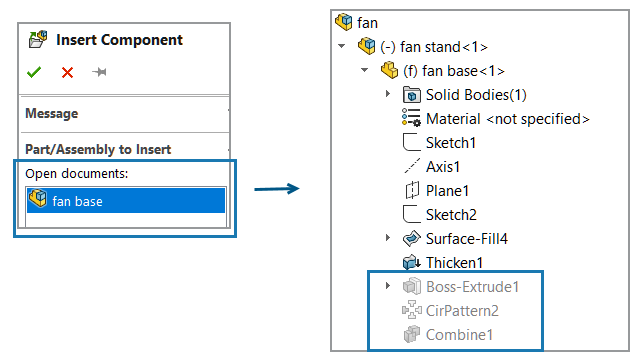Click the Insert Component header icon
This screenshot has width=640, height=360.
[x=38, y=40]
